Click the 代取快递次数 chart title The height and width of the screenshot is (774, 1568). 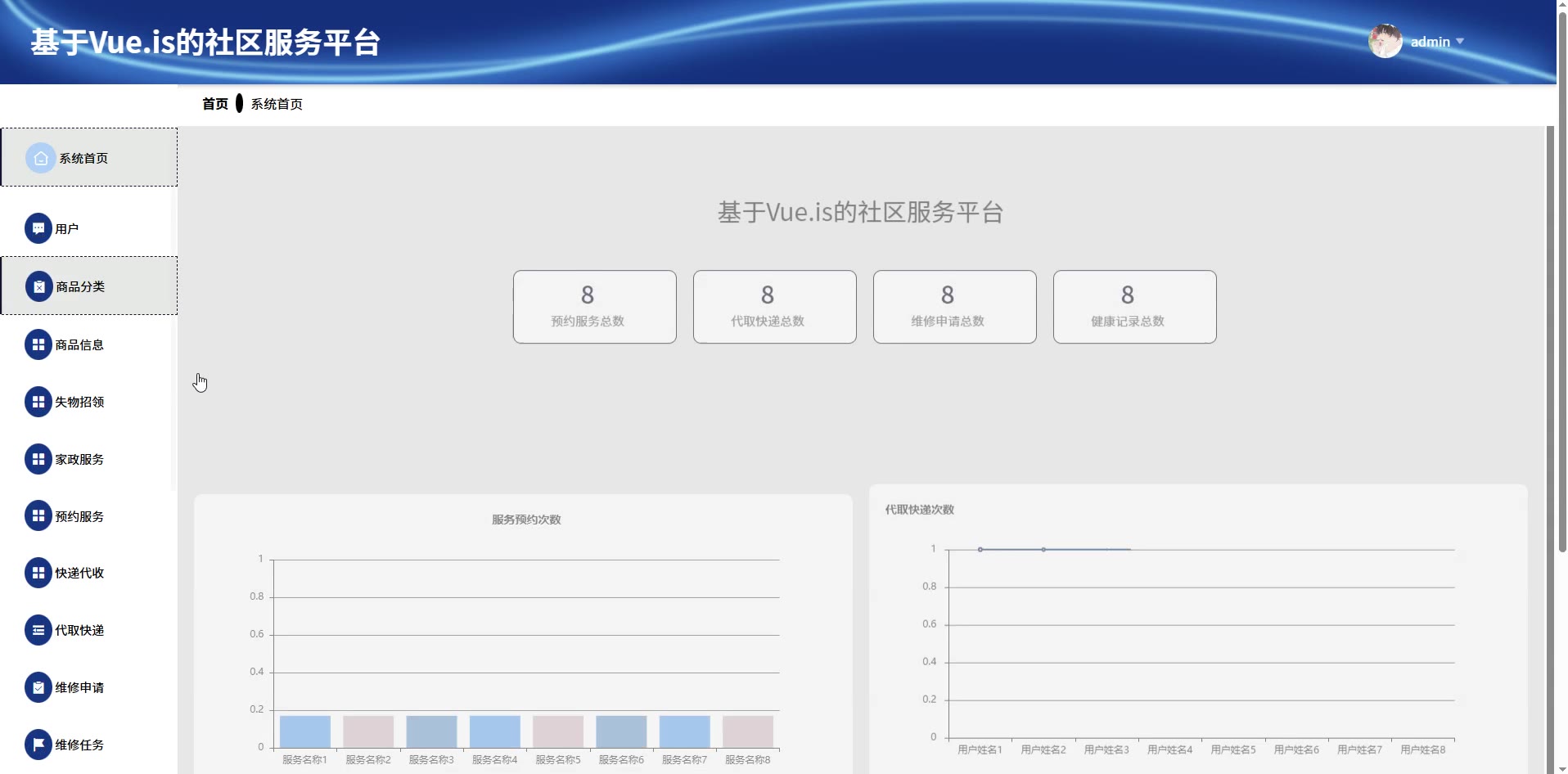pos(920,510)
